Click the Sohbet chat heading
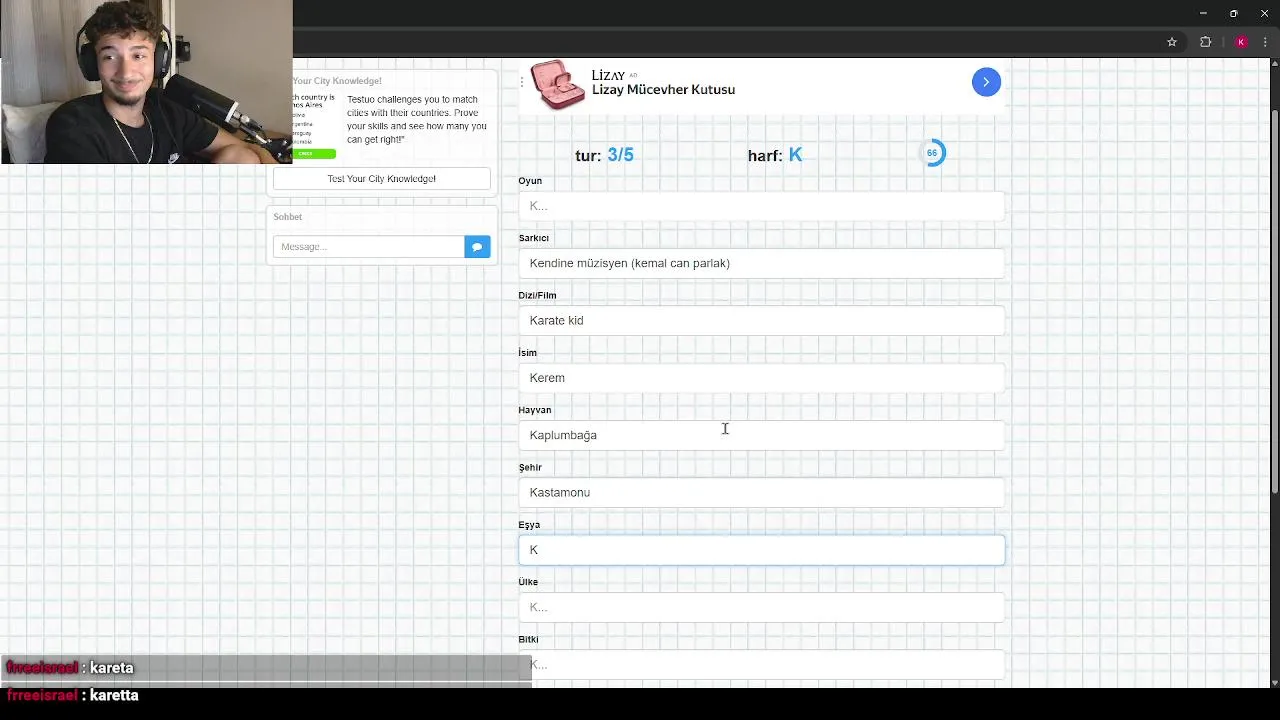Screen dimensions: 1280x720 coord(287,217)
